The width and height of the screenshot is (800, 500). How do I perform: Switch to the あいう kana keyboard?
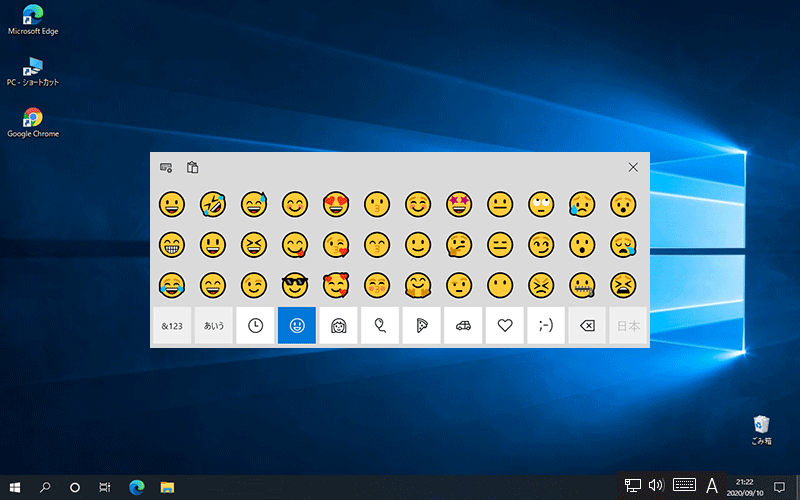point(214,326)
